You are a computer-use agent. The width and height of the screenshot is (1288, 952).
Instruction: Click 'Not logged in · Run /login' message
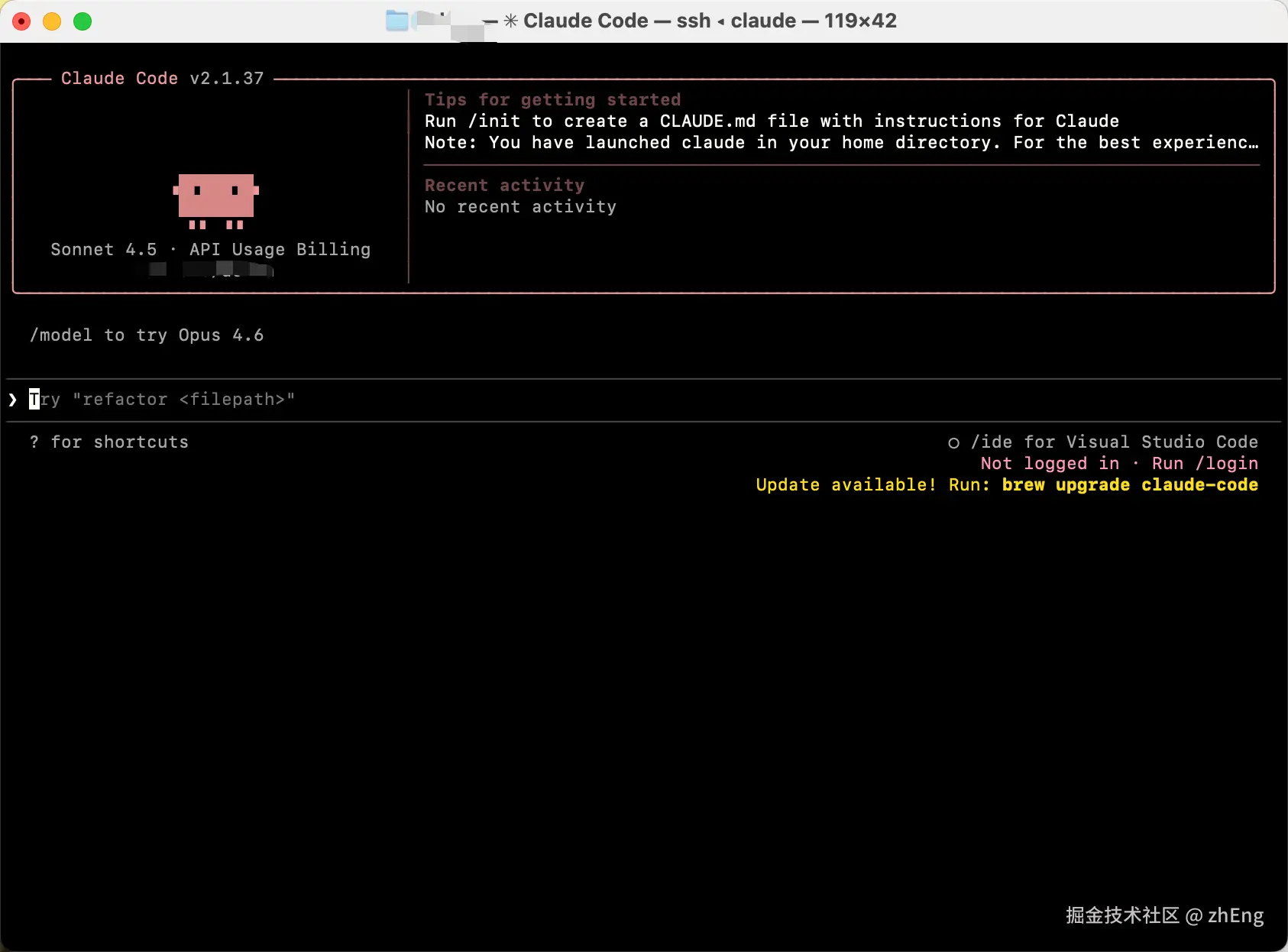pos(1119,464)
